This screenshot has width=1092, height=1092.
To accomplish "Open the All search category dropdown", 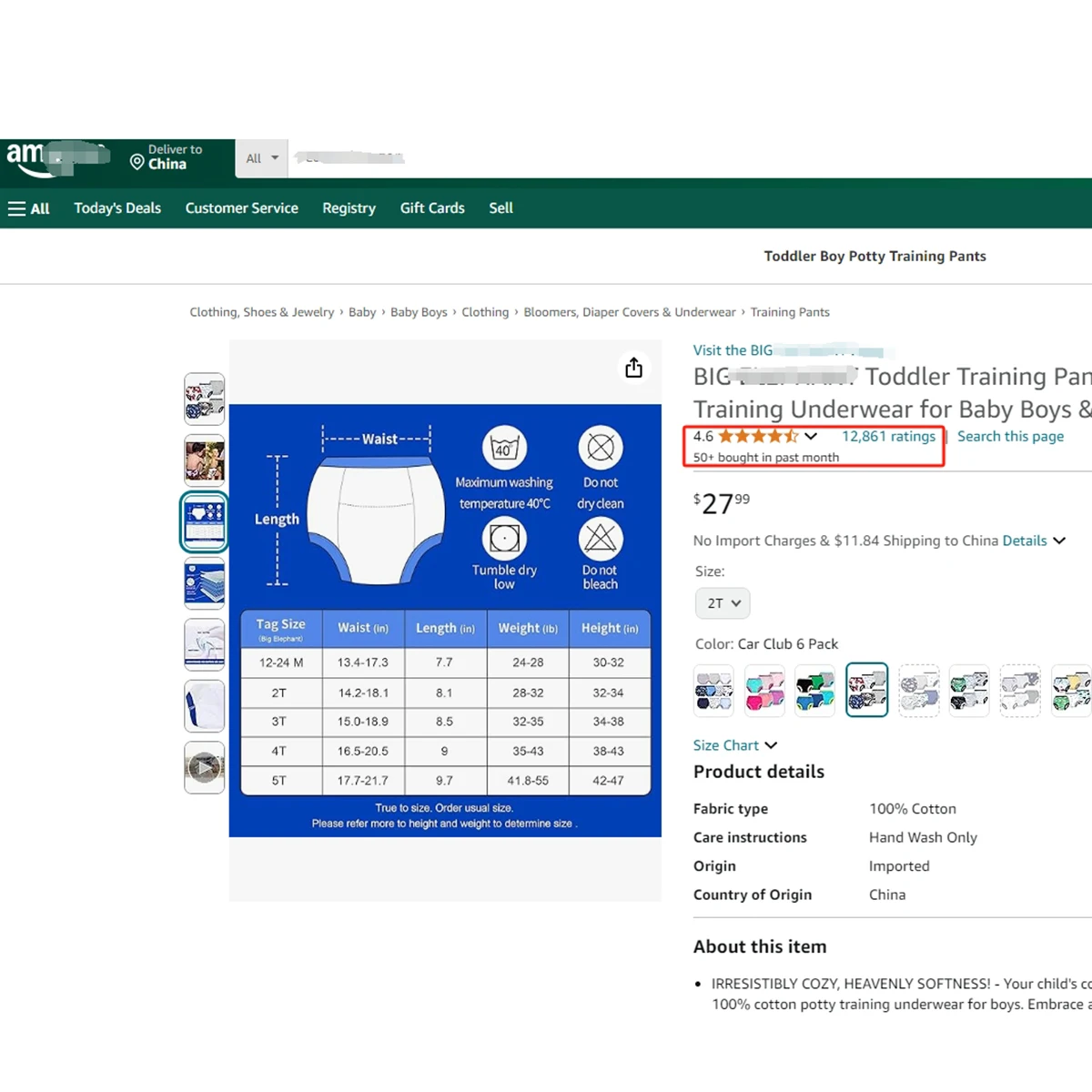I will coord(262,158).
